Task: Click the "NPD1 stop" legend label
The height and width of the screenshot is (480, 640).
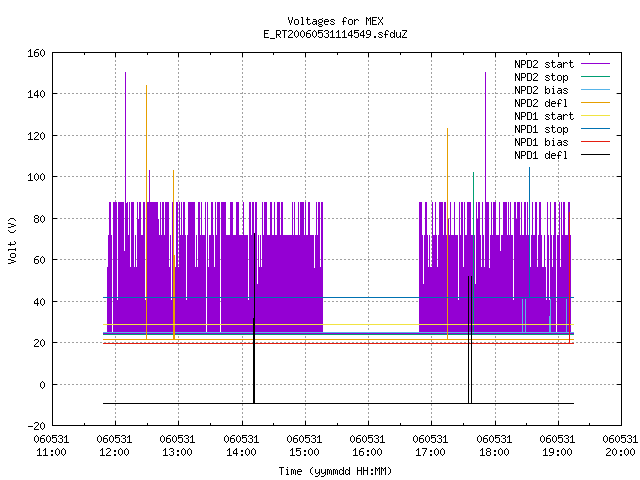Action: click(x=541, y=129)
